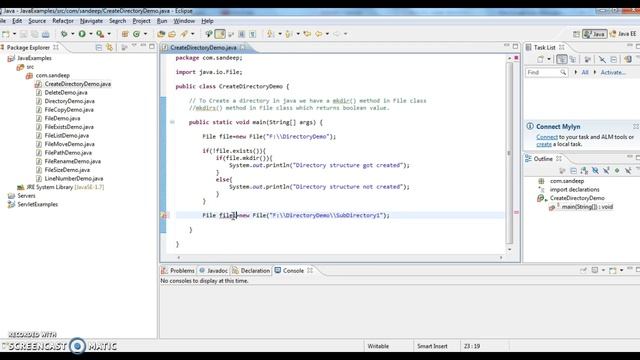Open the External Tools dropdown arrow
Image resolution: width=640 pixels, height=360 pixels.
coord(109,34)
